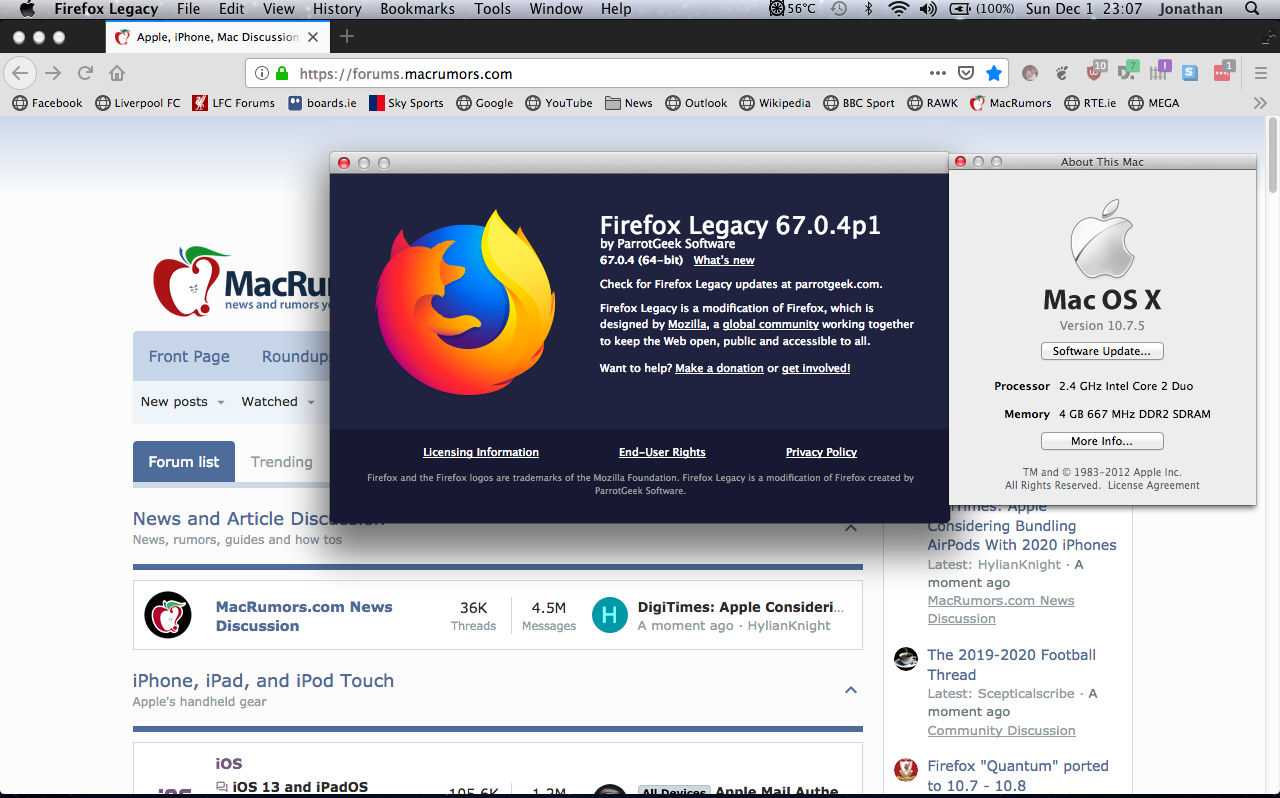This screenshot has height=798, width=1280.
Task: Open the Wikipedia bookmark
Action: click(775, 103)
